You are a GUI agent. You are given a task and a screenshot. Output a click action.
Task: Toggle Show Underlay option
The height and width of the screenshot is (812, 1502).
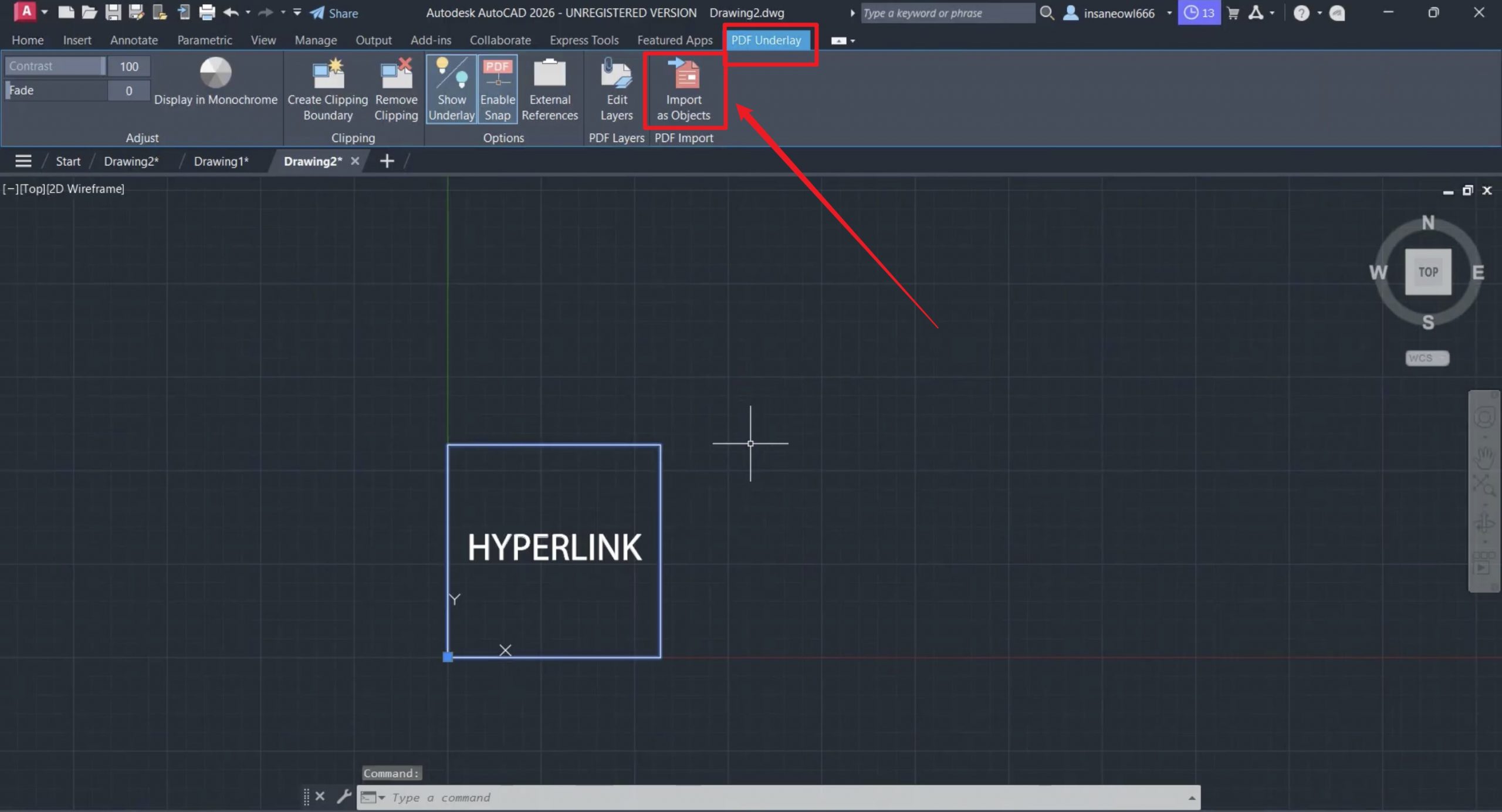click(x=451, y=89)
